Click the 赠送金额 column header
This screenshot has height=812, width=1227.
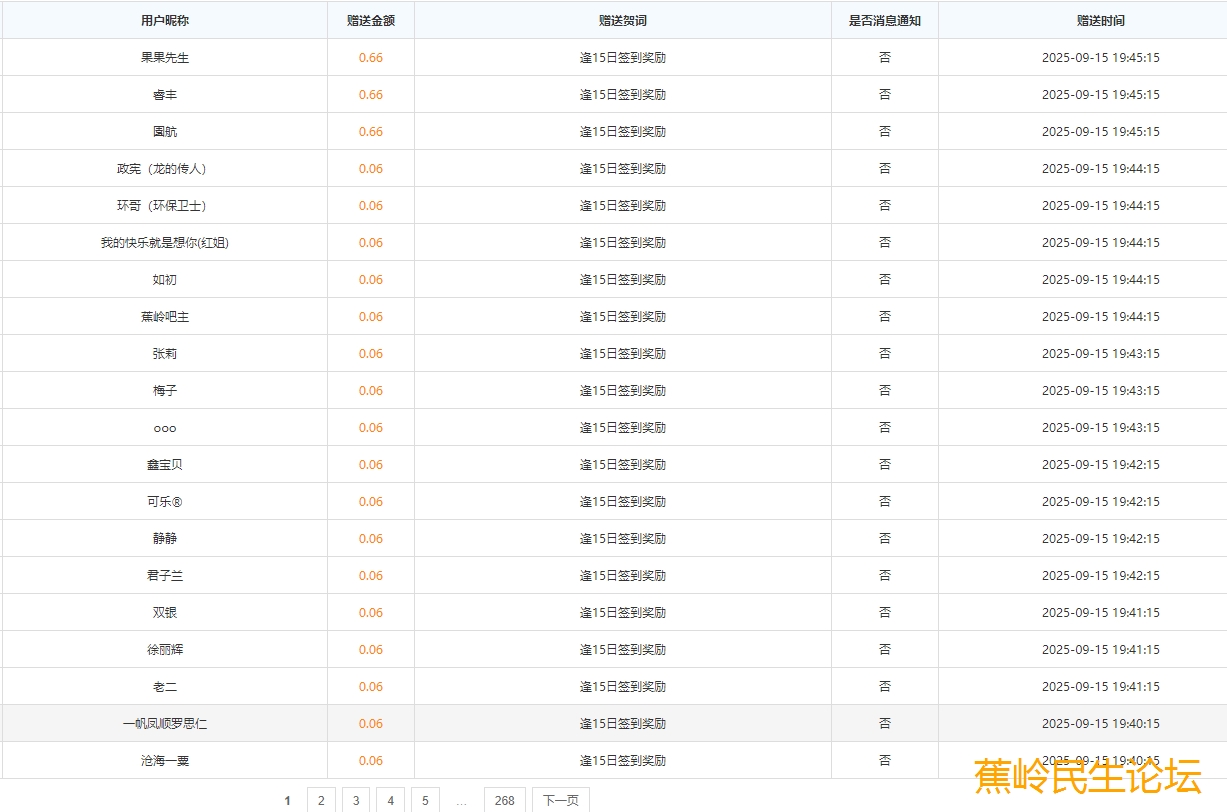click(370, 20)
